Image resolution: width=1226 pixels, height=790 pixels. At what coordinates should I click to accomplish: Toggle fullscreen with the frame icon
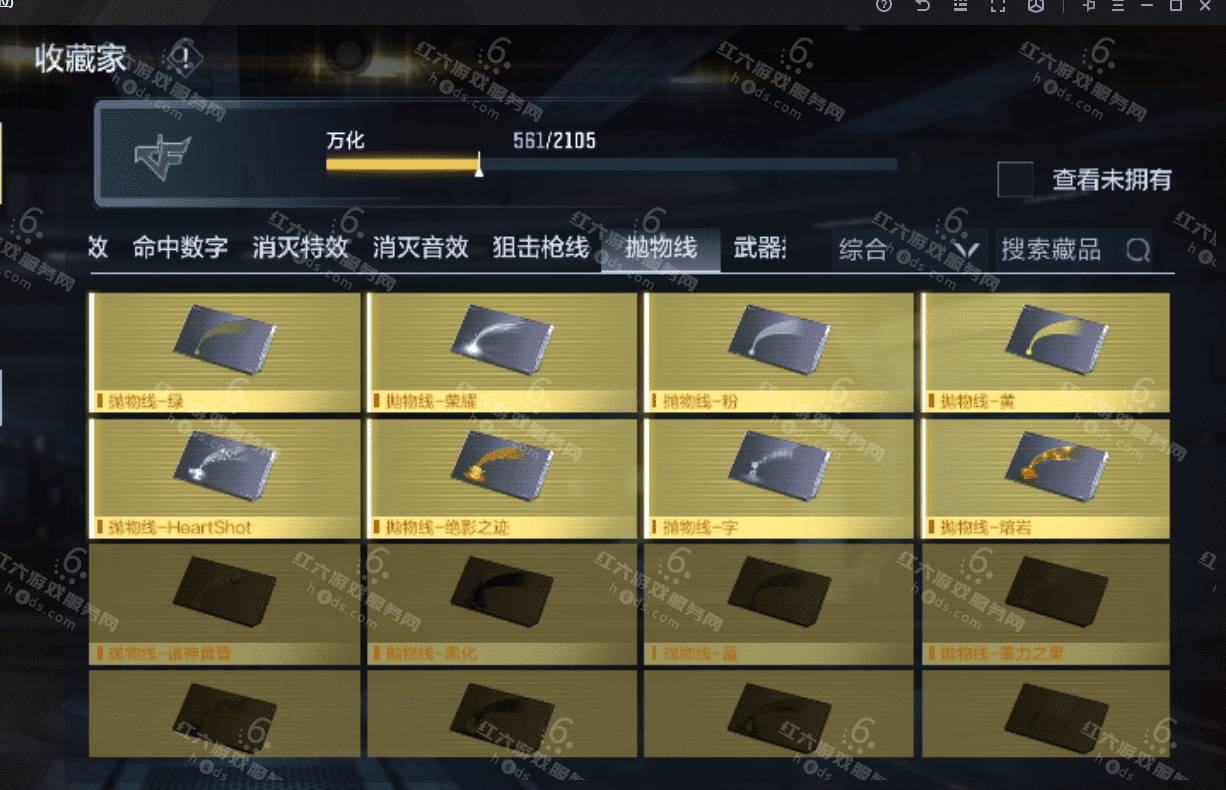(997, 6)
